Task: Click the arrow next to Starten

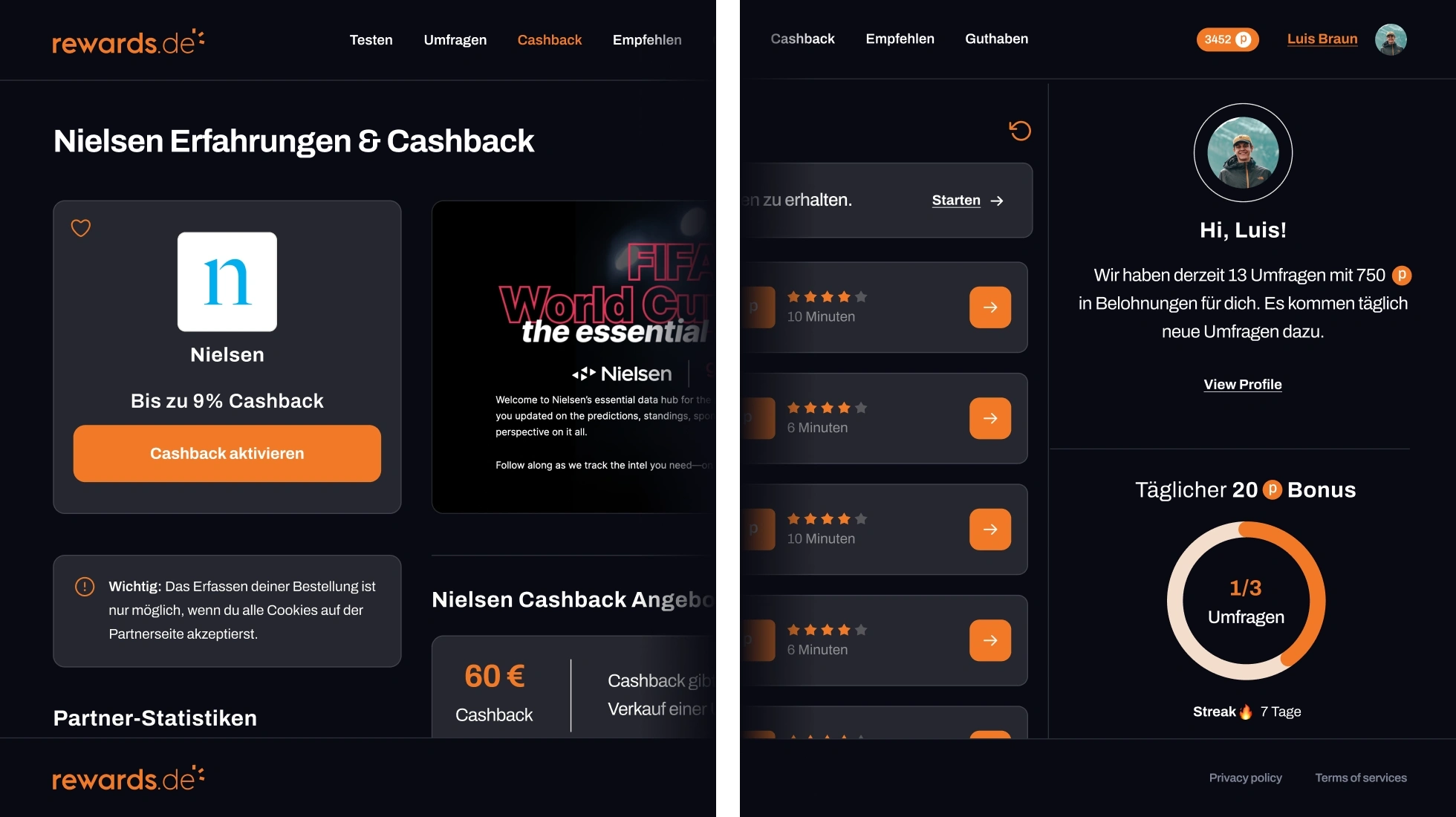Action: coord(997,201)
